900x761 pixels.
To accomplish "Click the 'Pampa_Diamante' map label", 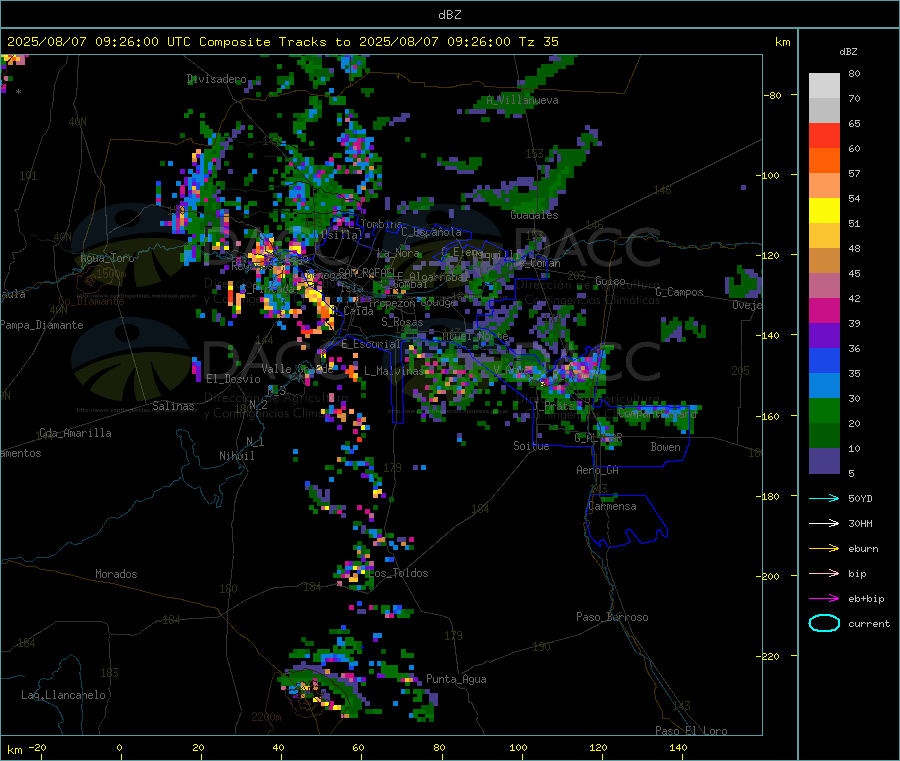I will pos(41,325).
